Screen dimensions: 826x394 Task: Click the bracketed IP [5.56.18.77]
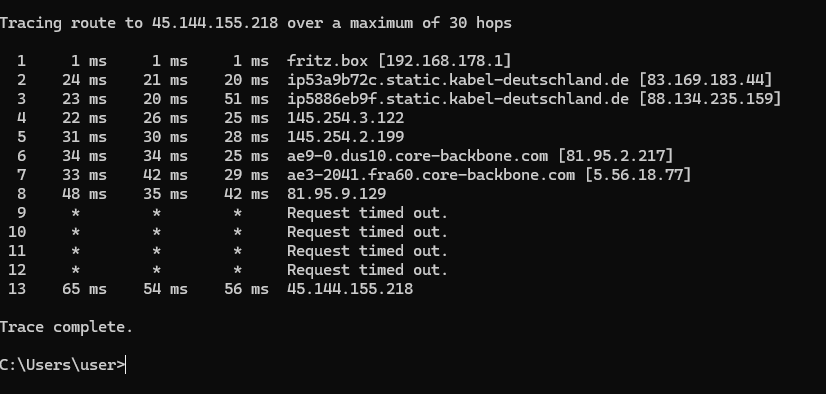[638, 175]
